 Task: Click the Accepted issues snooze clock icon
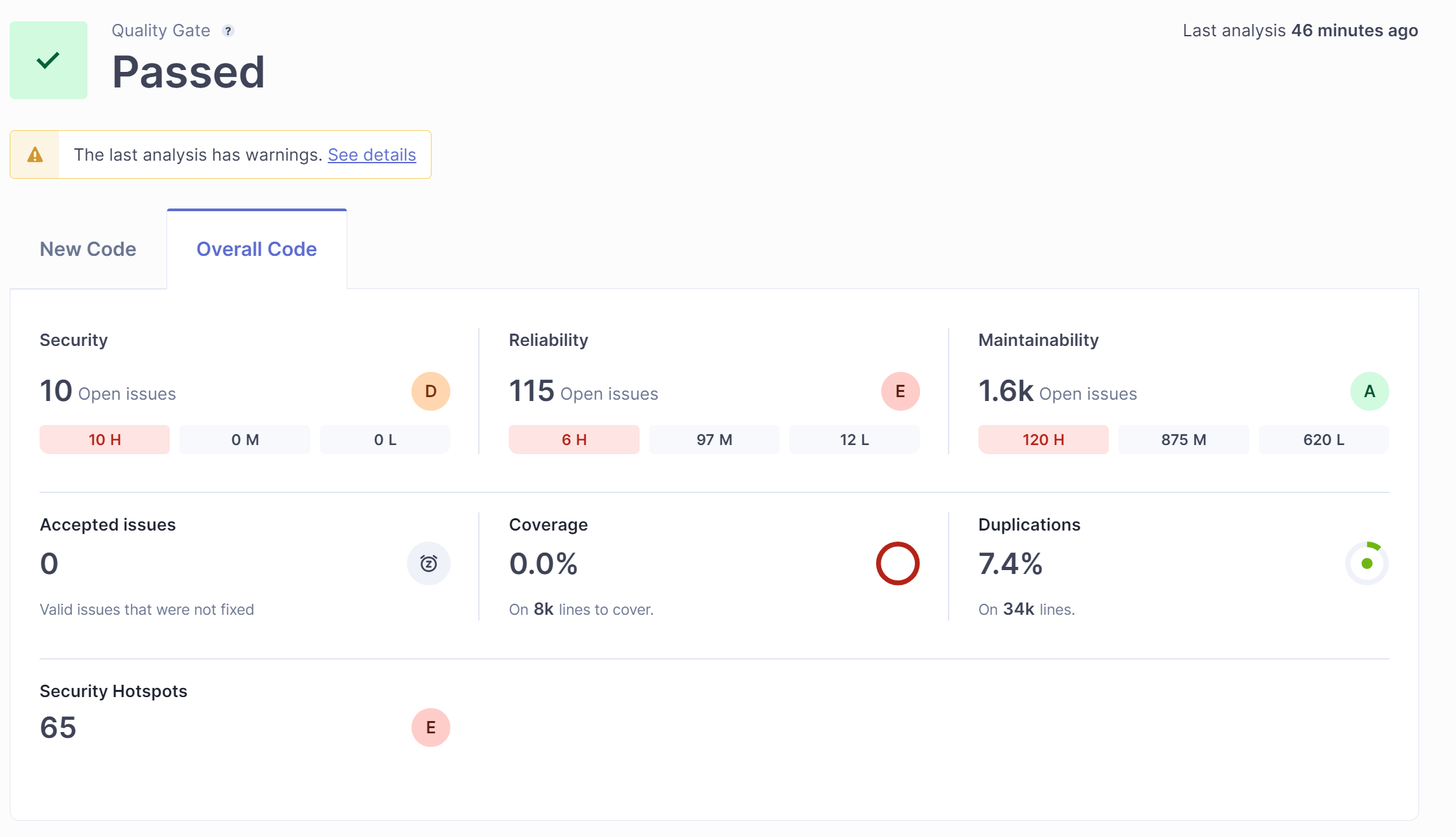coord(428,564)
